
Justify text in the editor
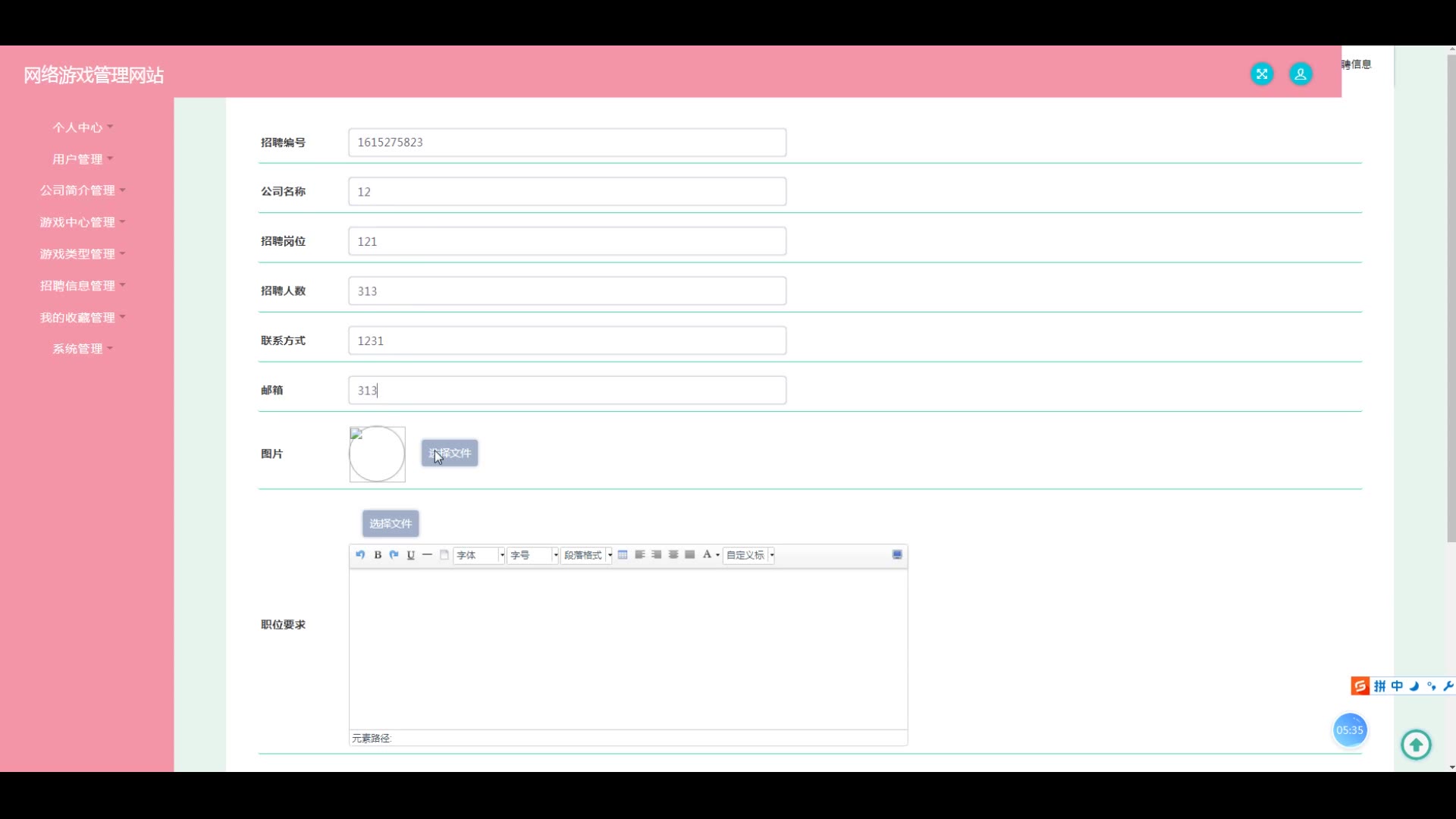tap(690, 555)
